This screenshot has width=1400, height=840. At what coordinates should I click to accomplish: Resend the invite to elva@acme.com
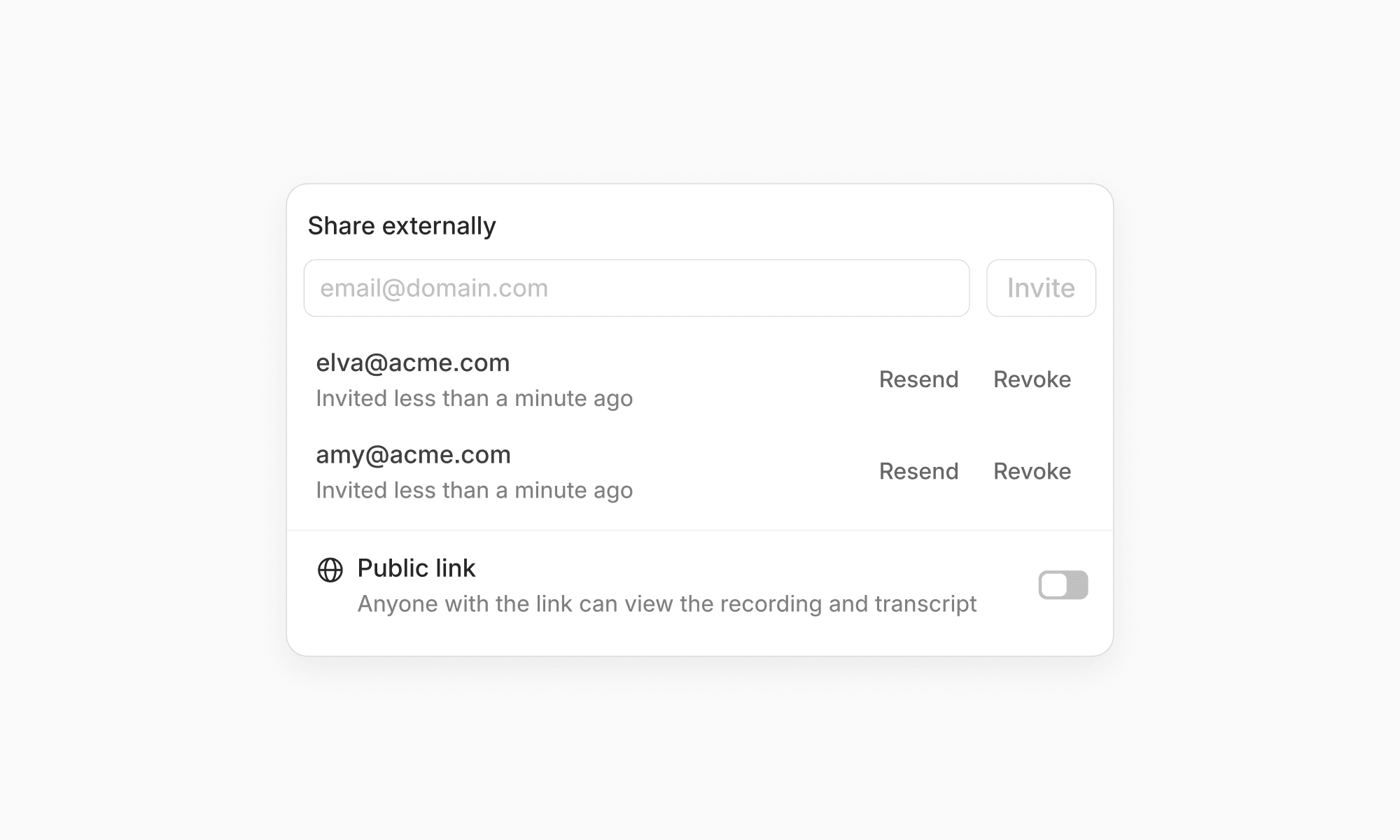click(x=918, y=379)
